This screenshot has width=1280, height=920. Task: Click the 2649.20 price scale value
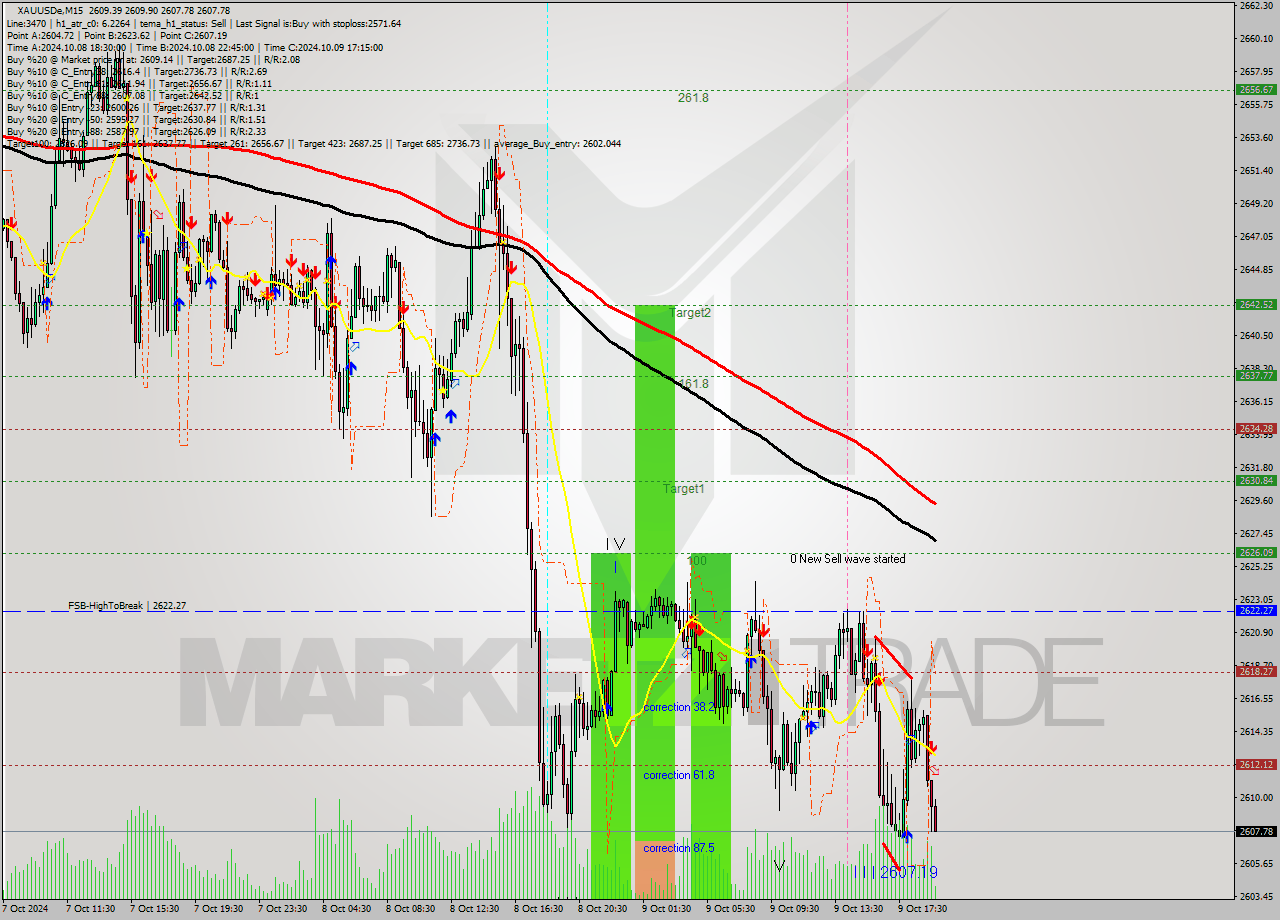(1256, 203)
